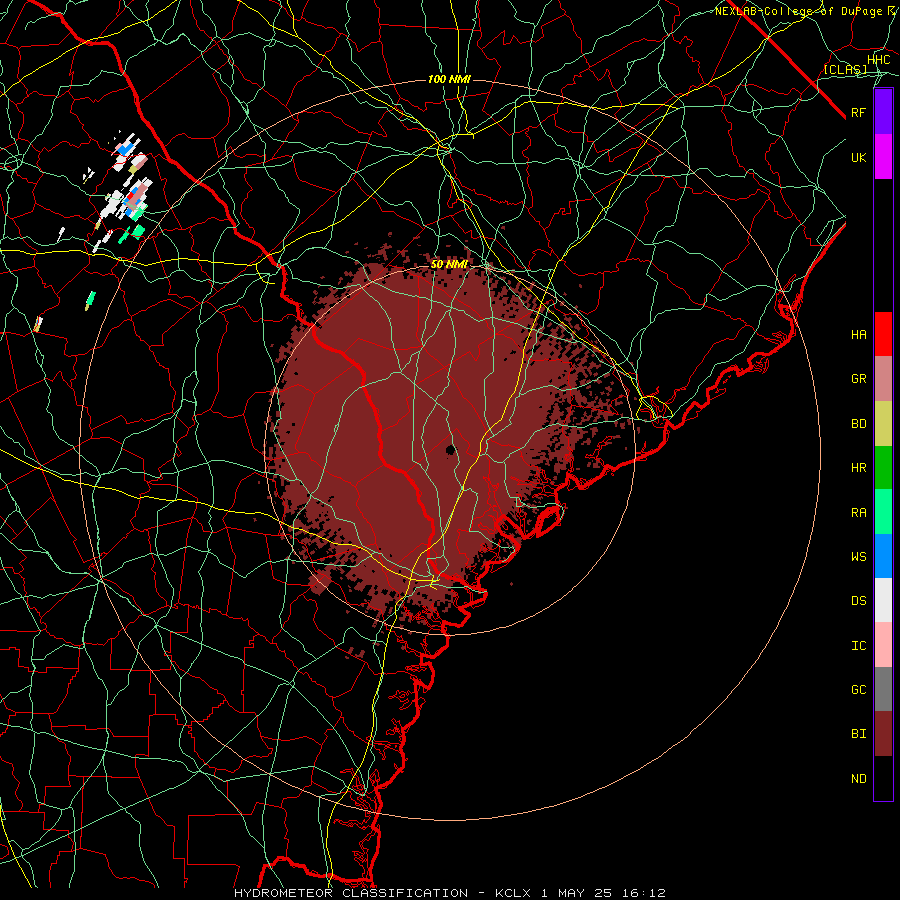Viewport: 900px width, 900px height.
Task: Click the dark brown BI legend swatch
Action: point(883,734)
